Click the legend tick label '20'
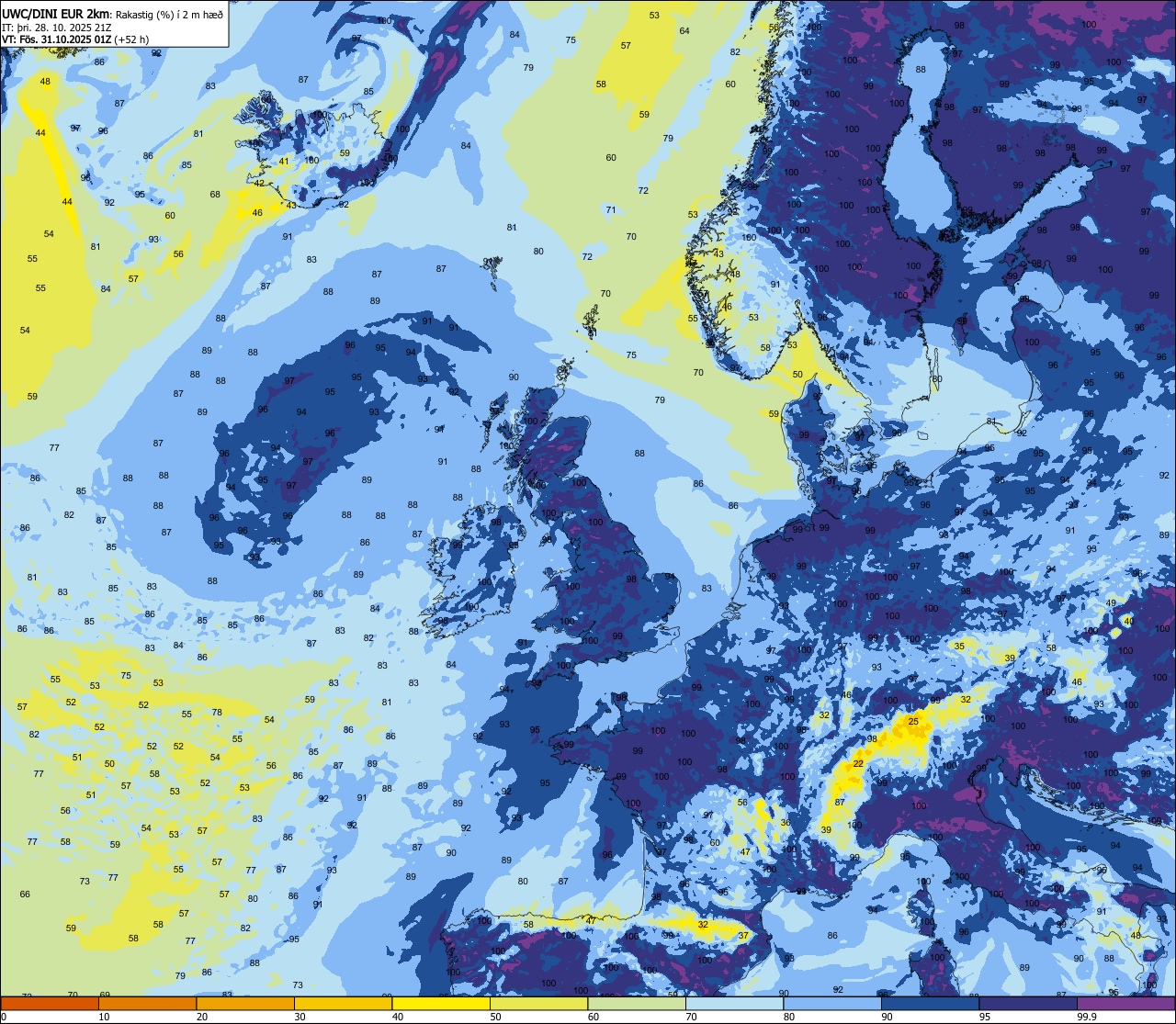Image resolution: width=1176 pixels, height=1024 pixels. tap(201, 1017)
